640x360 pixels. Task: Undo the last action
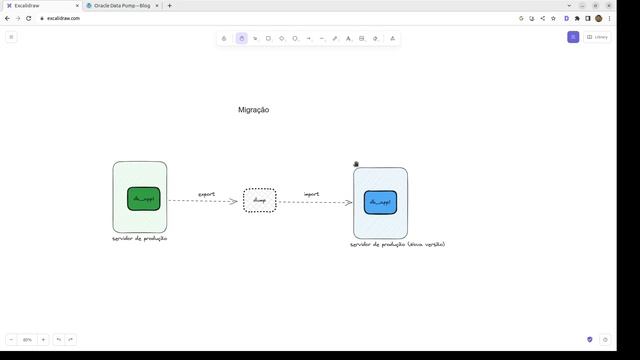tap(59, 340)
